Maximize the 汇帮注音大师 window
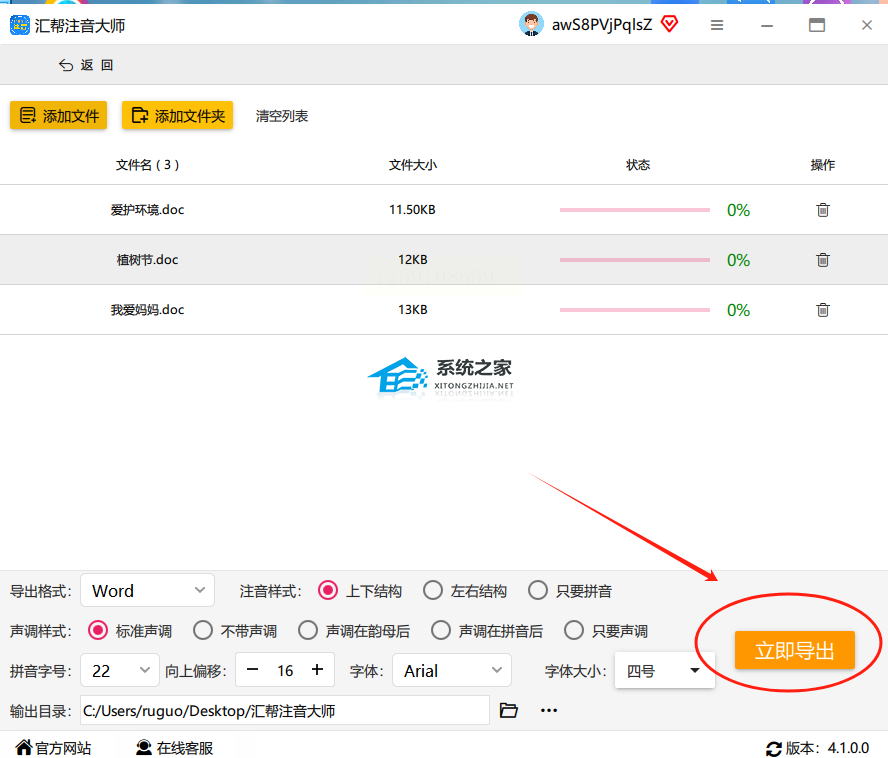 coord(817,25)
